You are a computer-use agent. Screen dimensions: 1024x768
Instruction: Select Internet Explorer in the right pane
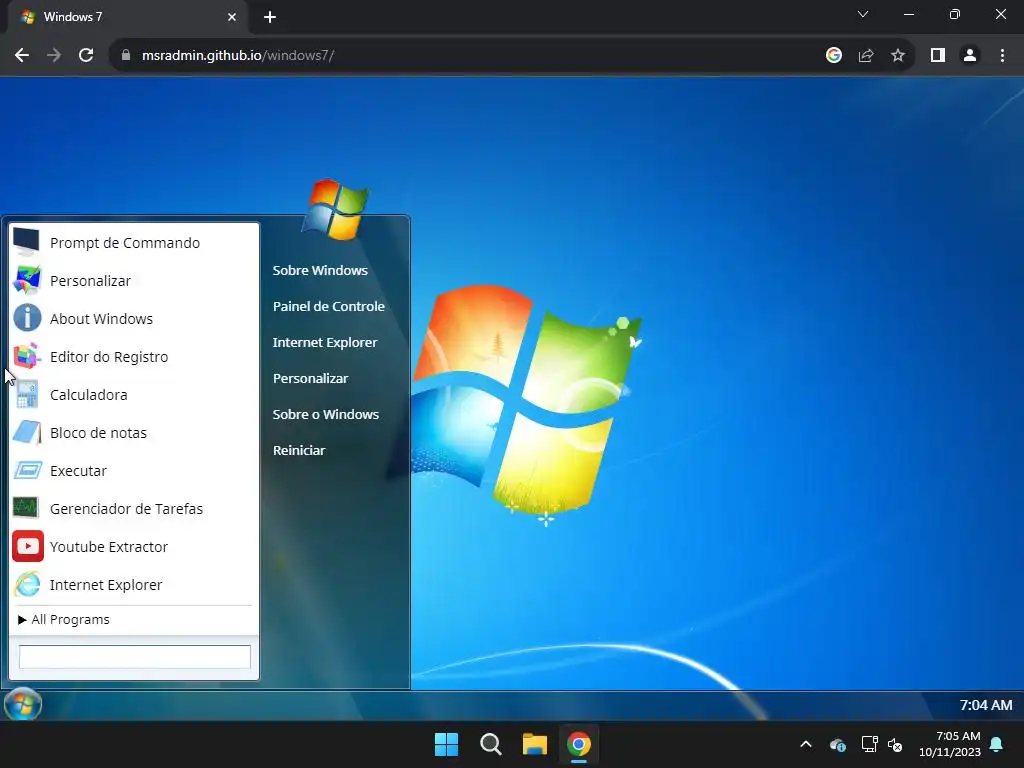click(x=325, y=342)
